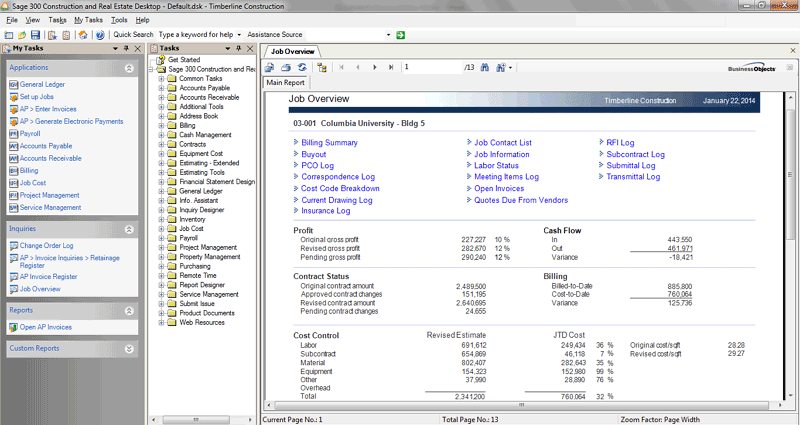Click the Job Cost application icon in My Tasks
Screen dimensions: 800x425
click(x=14, y=183)
